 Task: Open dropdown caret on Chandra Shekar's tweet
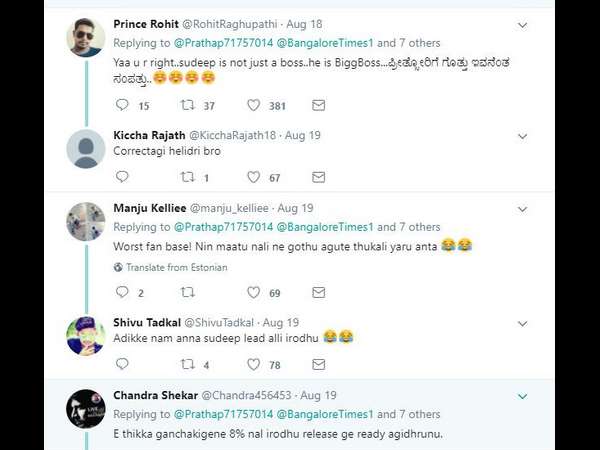[x=522, y=396]
